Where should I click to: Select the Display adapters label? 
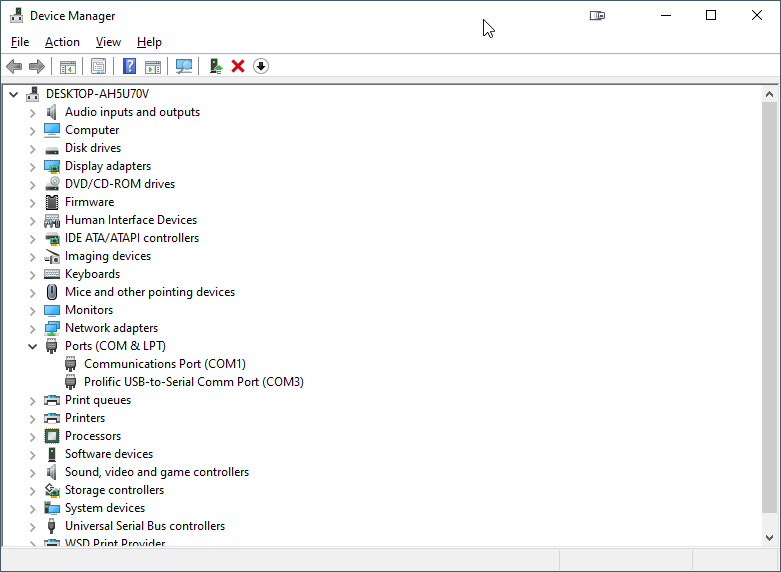[108, 166]
